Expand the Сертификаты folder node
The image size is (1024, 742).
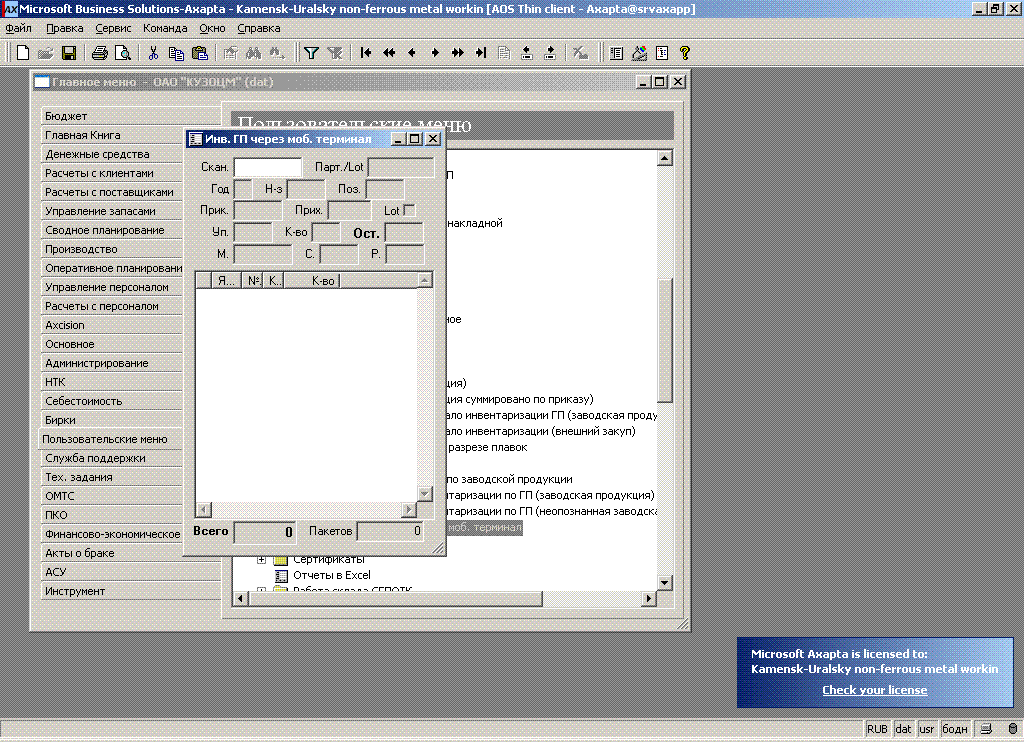(262, 560)
